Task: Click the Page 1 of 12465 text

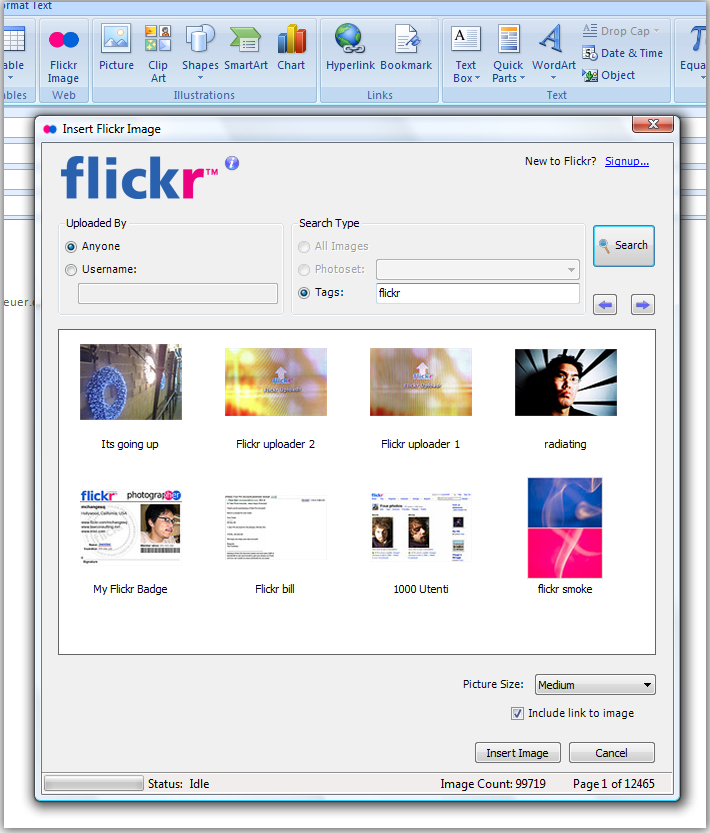Action: point(614,784)
